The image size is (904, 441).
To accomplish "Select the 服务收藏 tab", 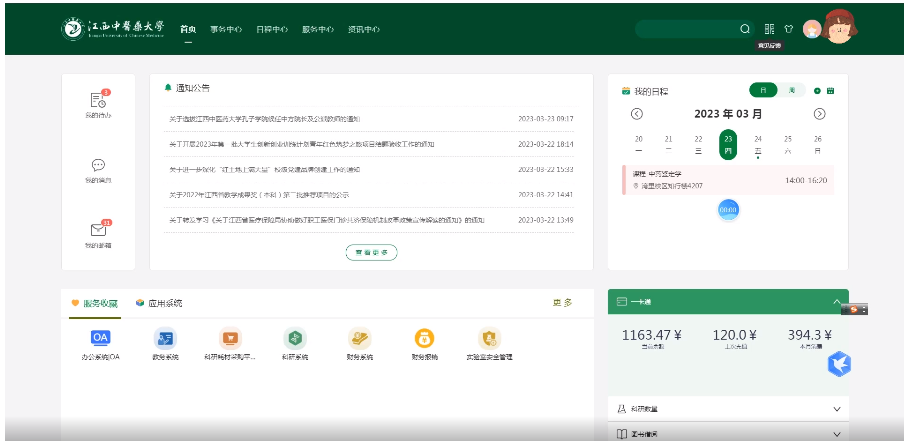I will click(95, 303).
